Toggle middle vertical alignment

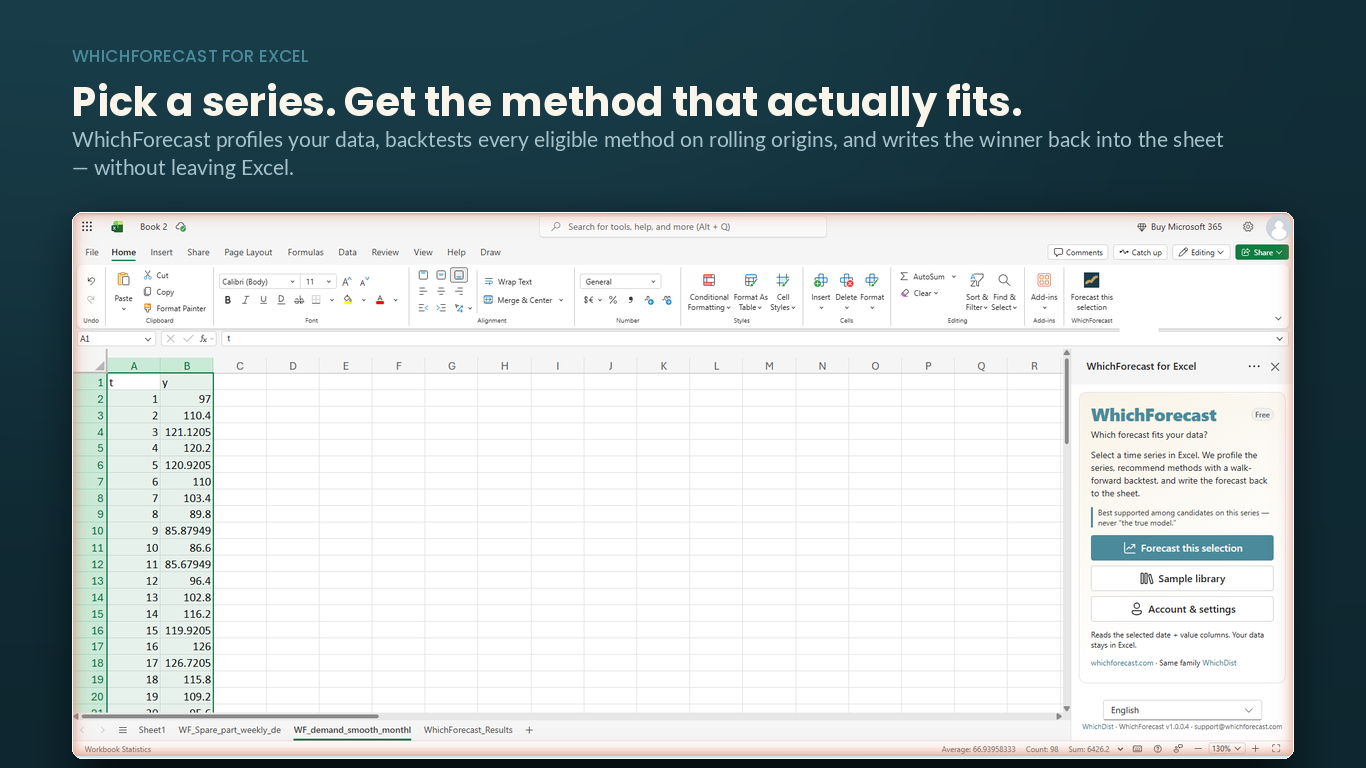441,275
